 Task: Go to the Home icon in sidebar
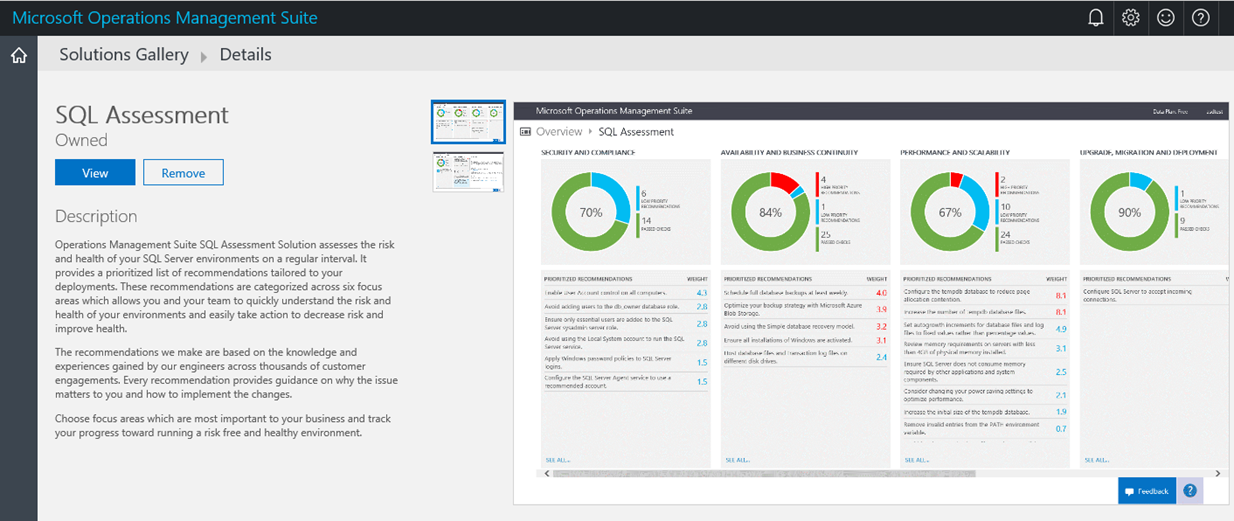pos(18,55)
